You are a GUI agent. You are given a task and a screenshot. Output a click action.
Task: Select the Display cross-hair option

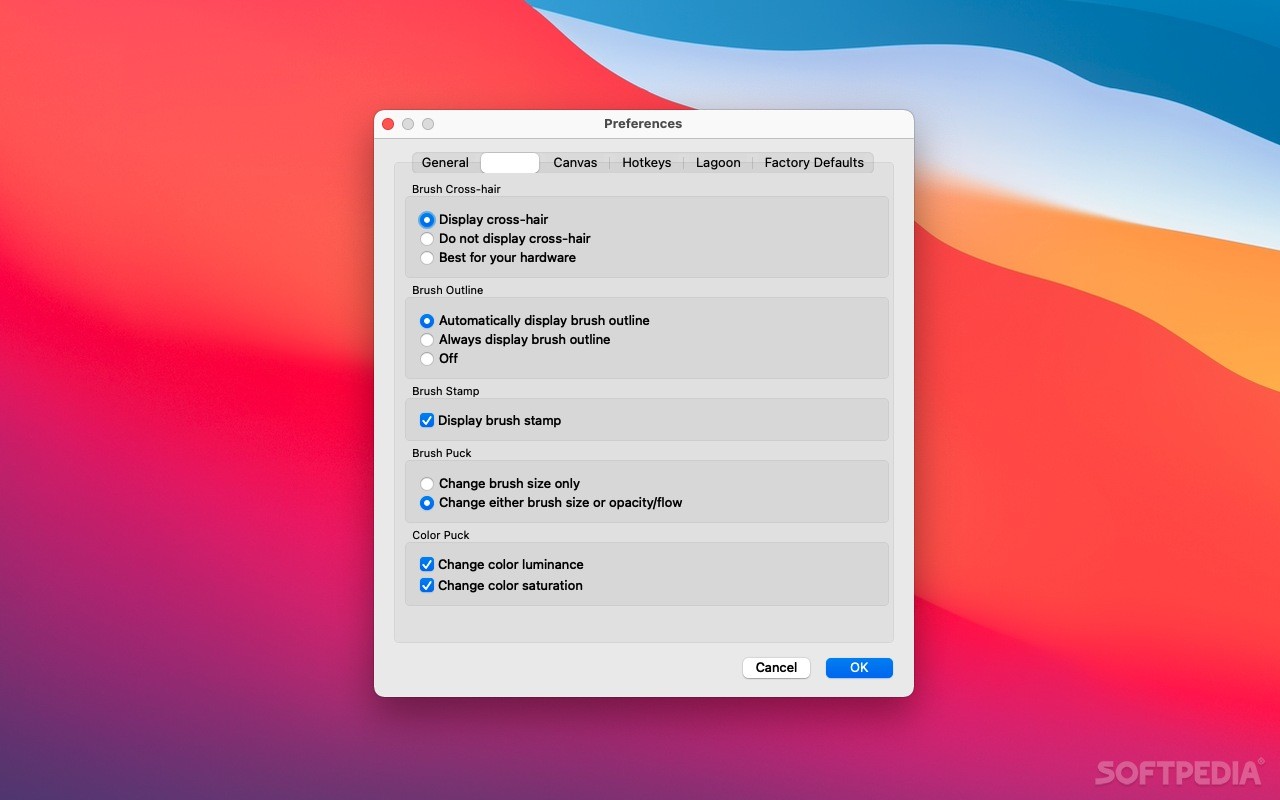point(427,220)
